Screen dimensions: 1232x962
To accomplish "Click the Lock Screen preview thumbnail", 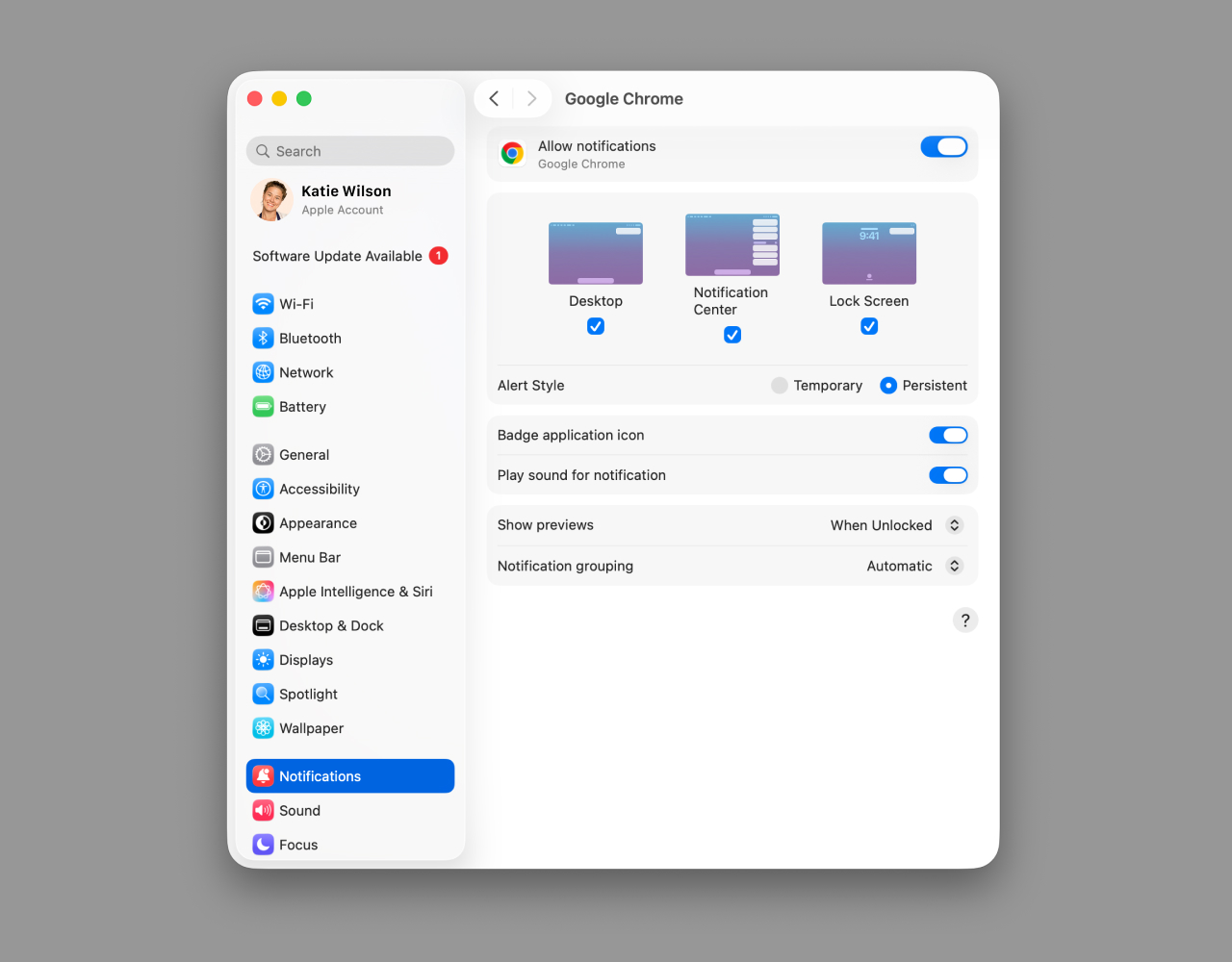I will pos(869,253).
